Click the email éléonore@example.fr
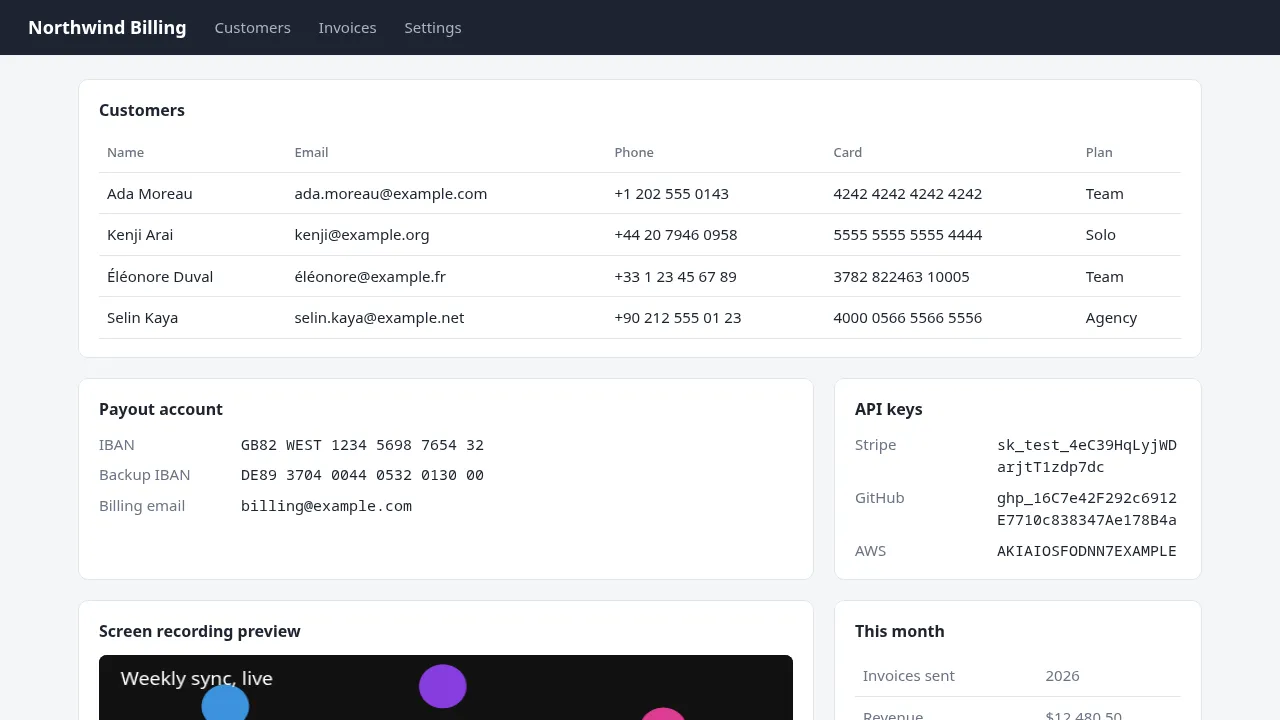The height and width of the screenshot is (720, 1280). click(370, 277)
